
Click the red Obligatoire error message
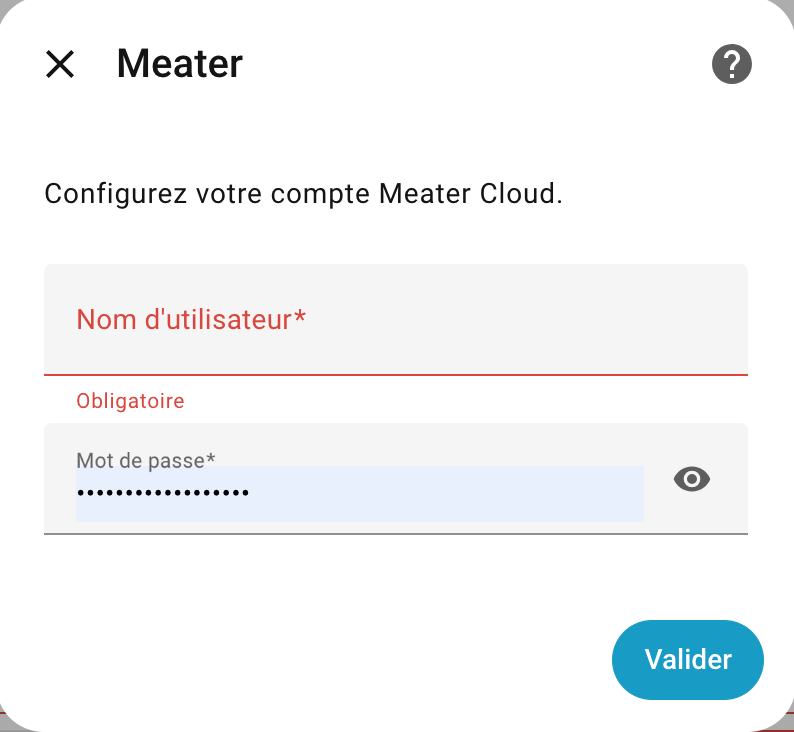point(131,401)
